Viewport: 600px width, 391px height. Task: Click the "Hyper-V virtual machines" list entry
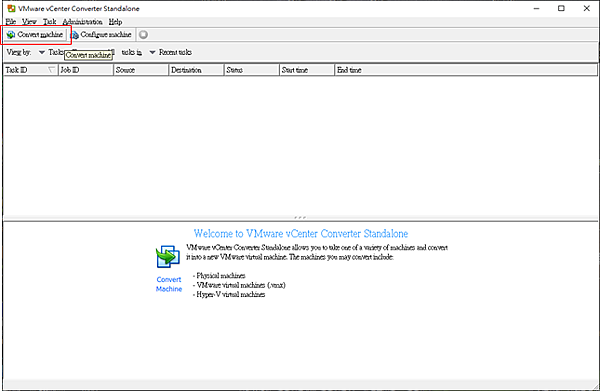230,294
